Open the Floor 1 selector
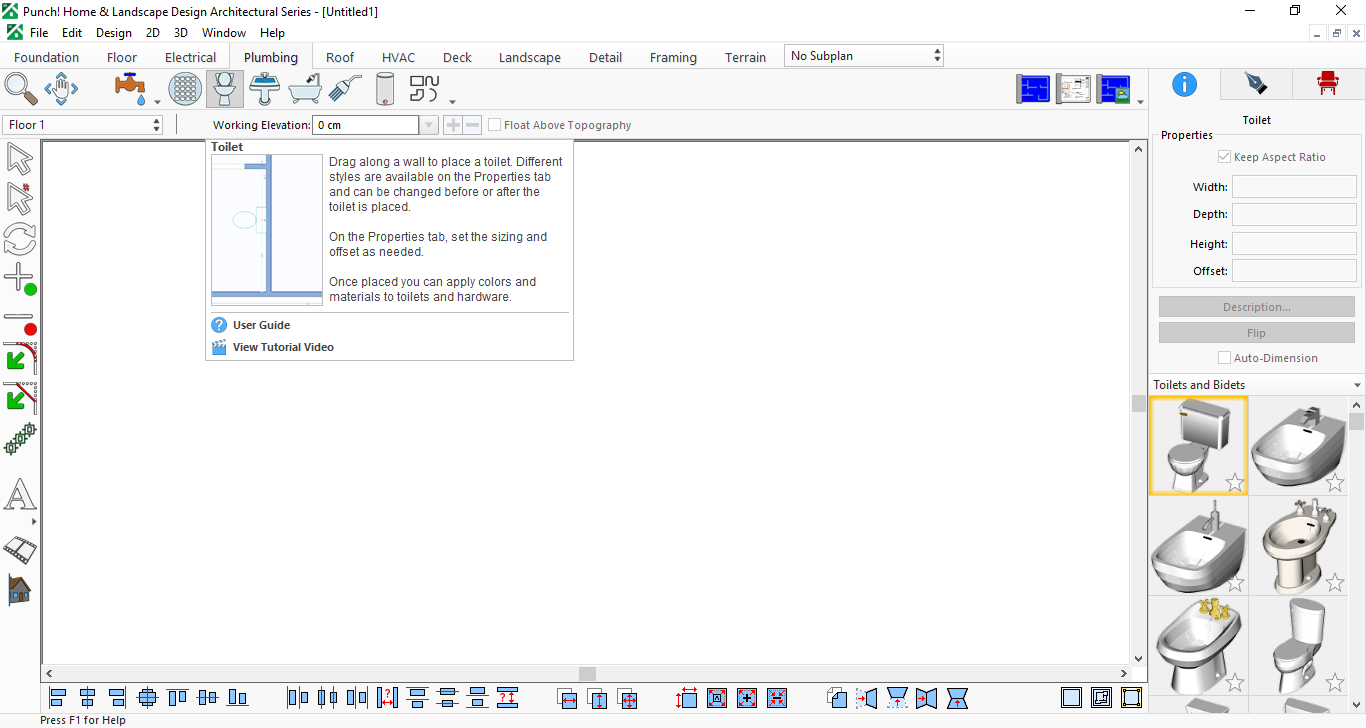The image size is (1366, 728). [83, 125]
